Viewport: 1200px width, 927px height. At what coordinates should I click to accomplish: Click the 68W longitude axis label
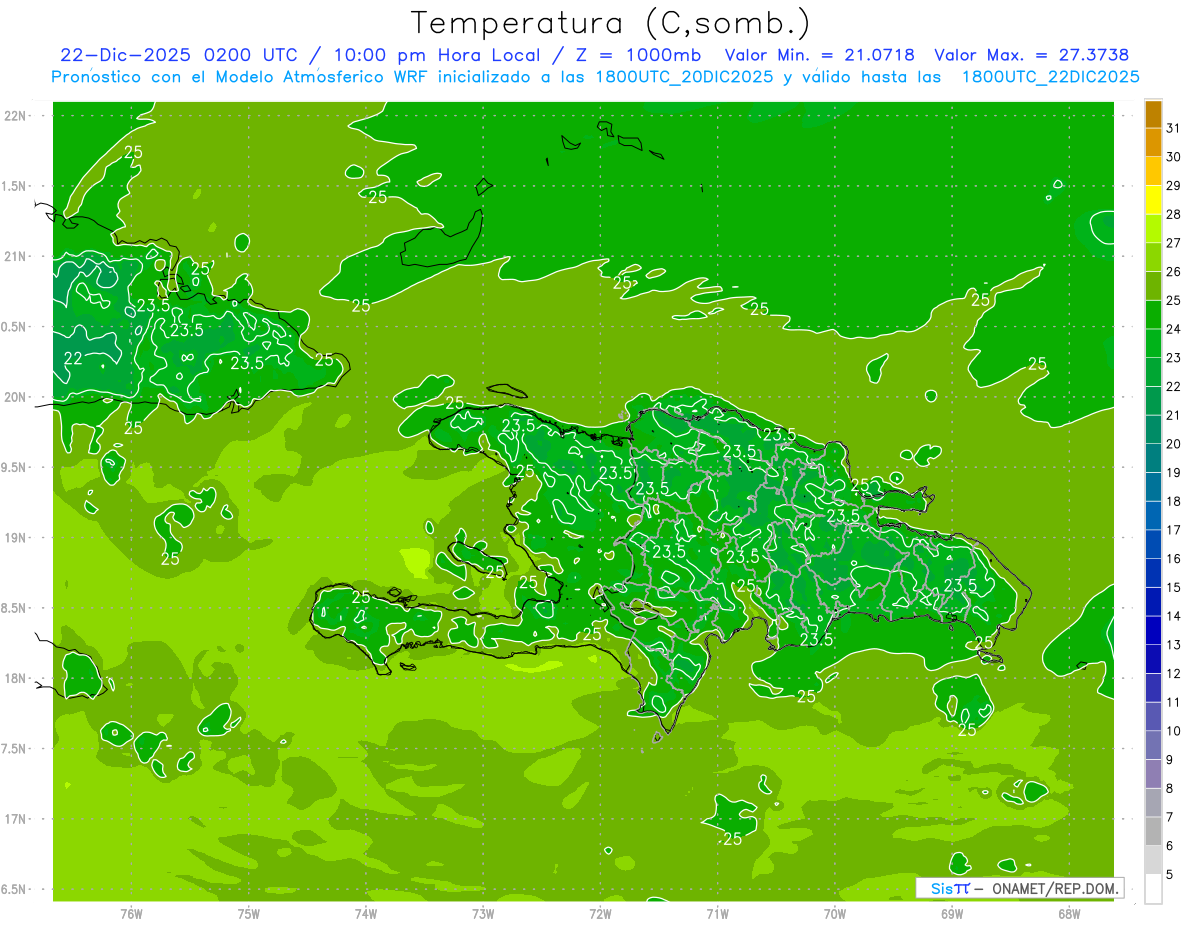click(1068, 913)
